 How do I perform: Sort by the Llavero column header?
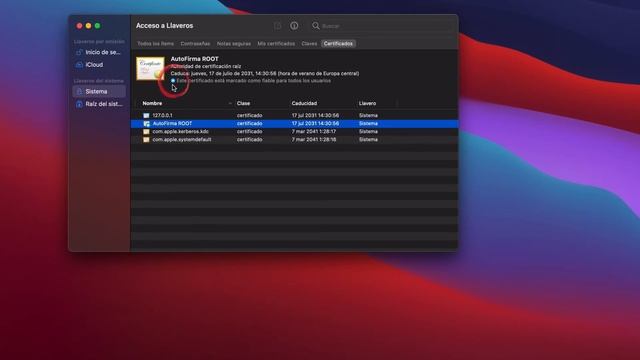point(367,103)
